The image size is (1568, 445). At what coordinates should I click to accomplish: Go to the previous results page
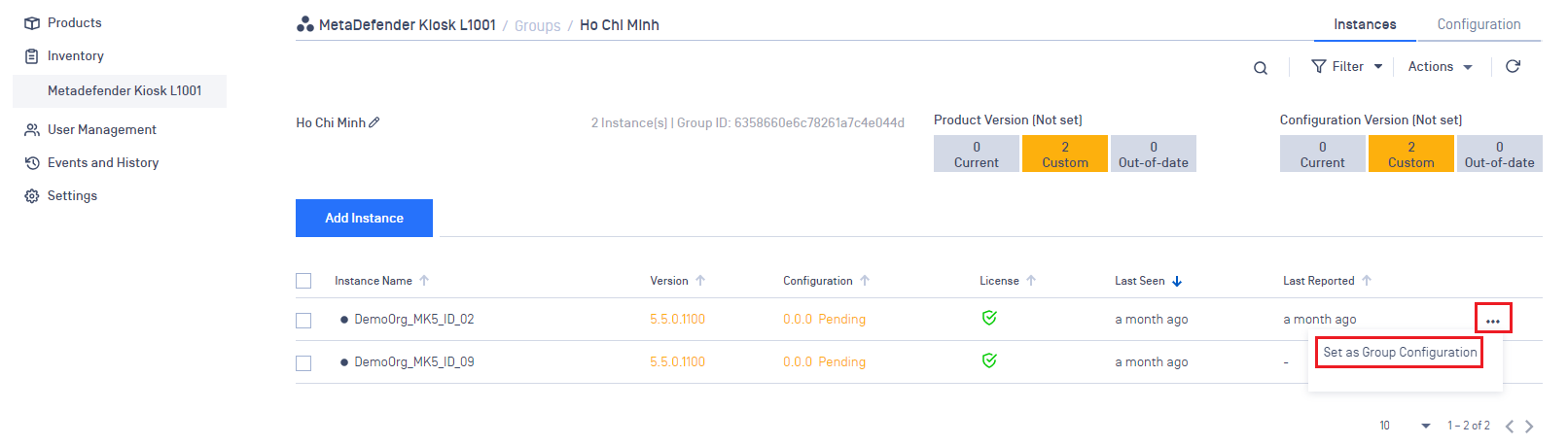tap(1510, 426)
